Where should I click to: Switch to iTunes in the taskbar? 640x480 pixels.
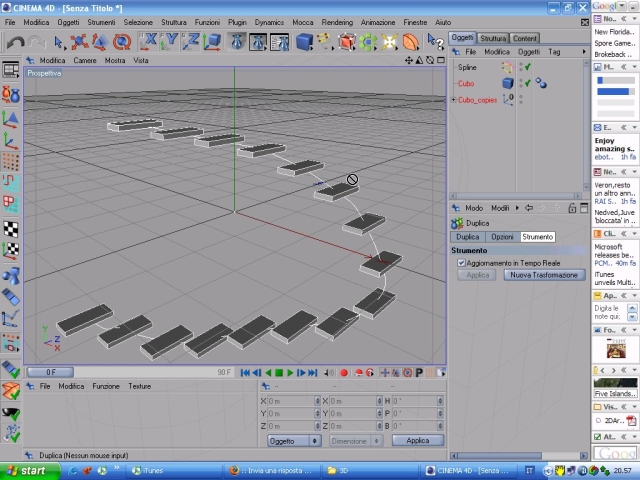(173, 471)
